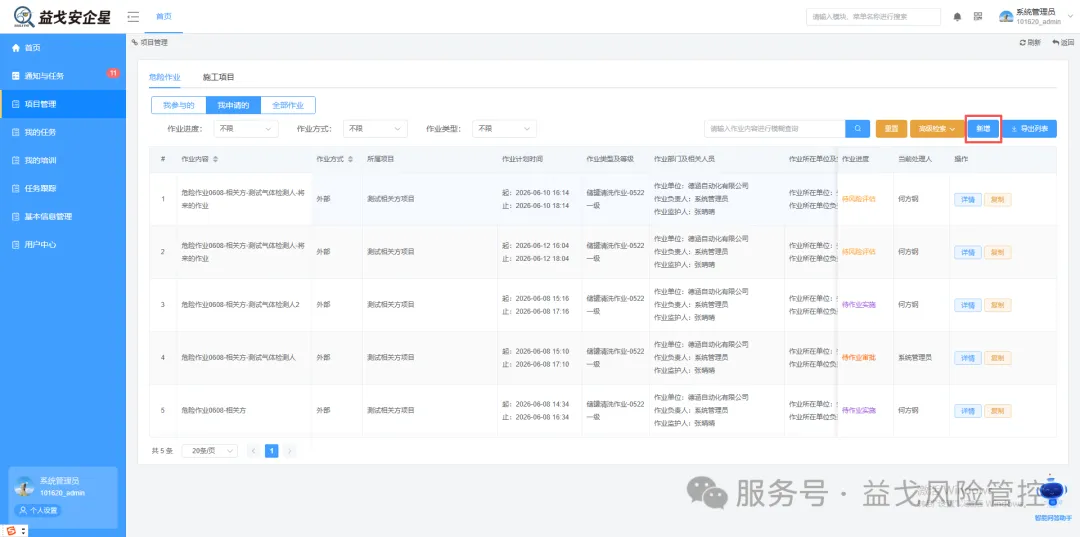The width and height of the screenshot is (1080, 537).
Task: Open 详情 for row 3
Action: click(x=968, y=305)
